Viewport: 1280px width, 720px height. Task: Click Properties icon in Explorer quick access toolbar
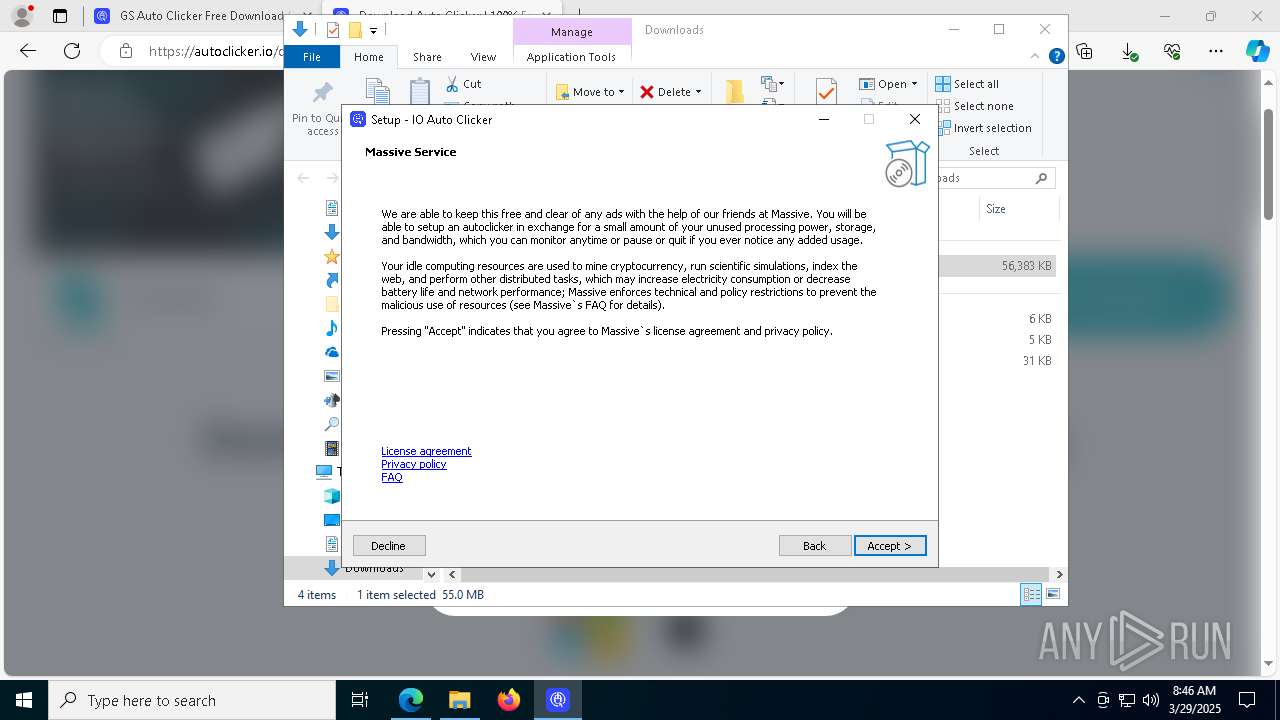(333, 30)
